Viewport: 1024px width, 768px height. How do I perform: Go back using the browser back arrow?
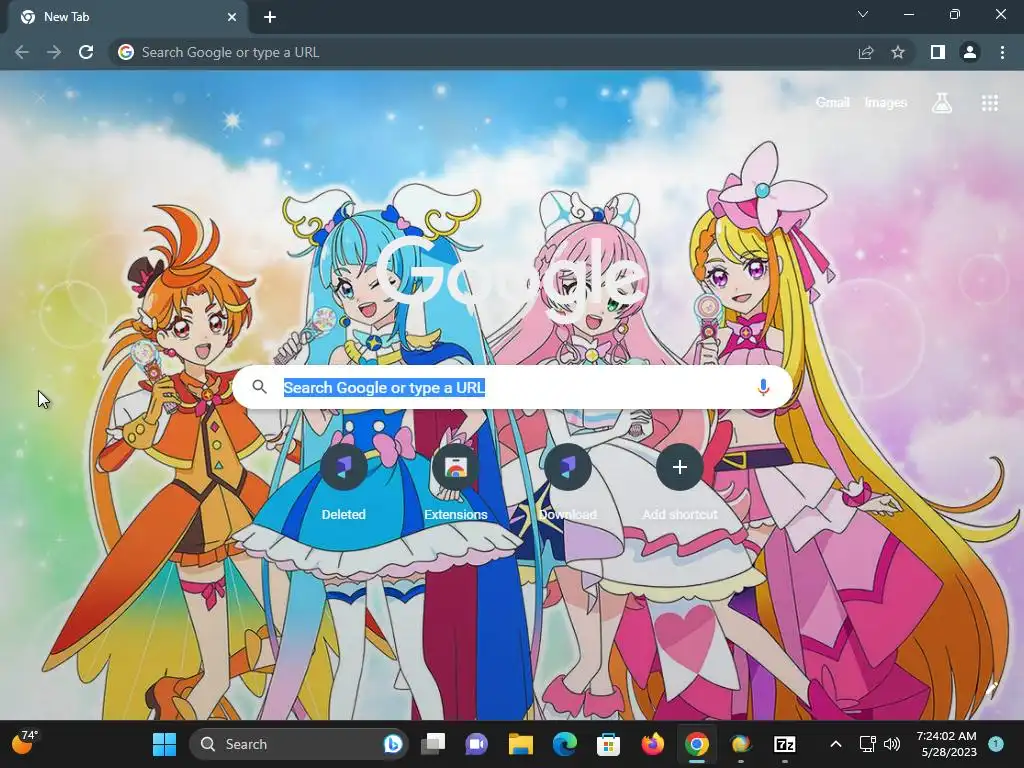pyautogui.click(x=22, y=52)
